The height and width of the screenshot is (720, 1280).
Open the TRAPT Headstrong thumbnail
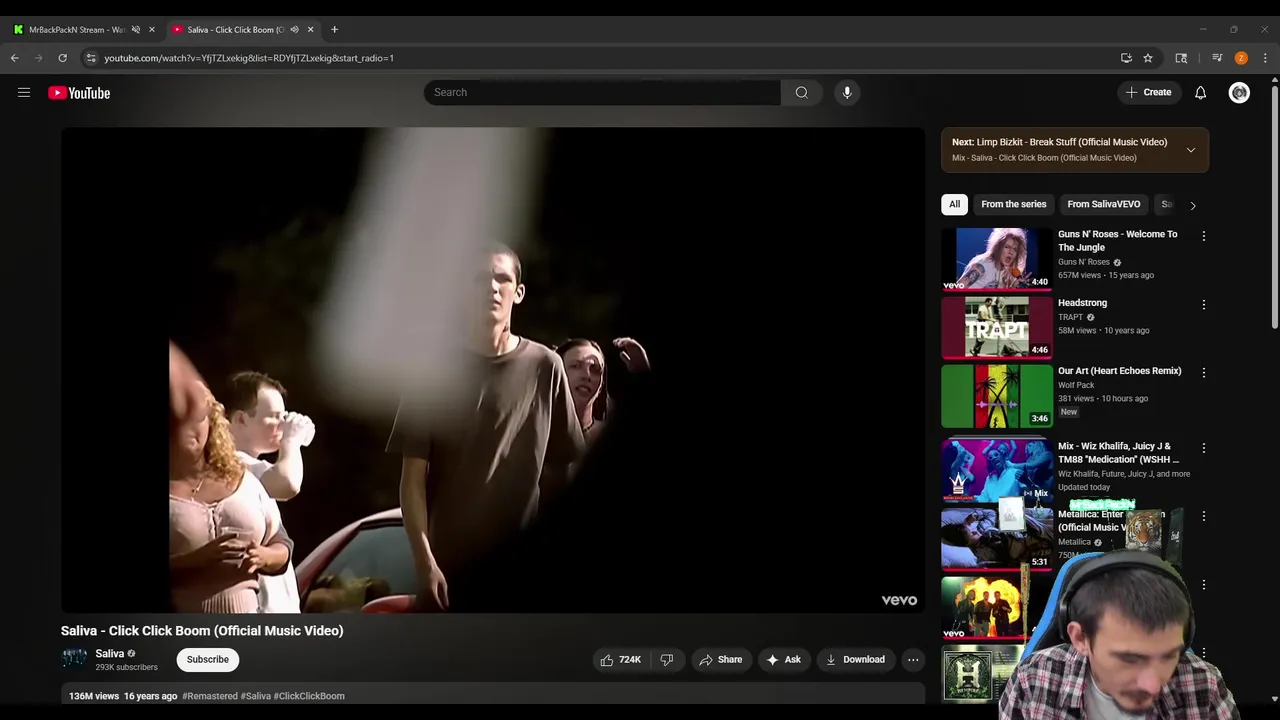(x=997, y=327)
